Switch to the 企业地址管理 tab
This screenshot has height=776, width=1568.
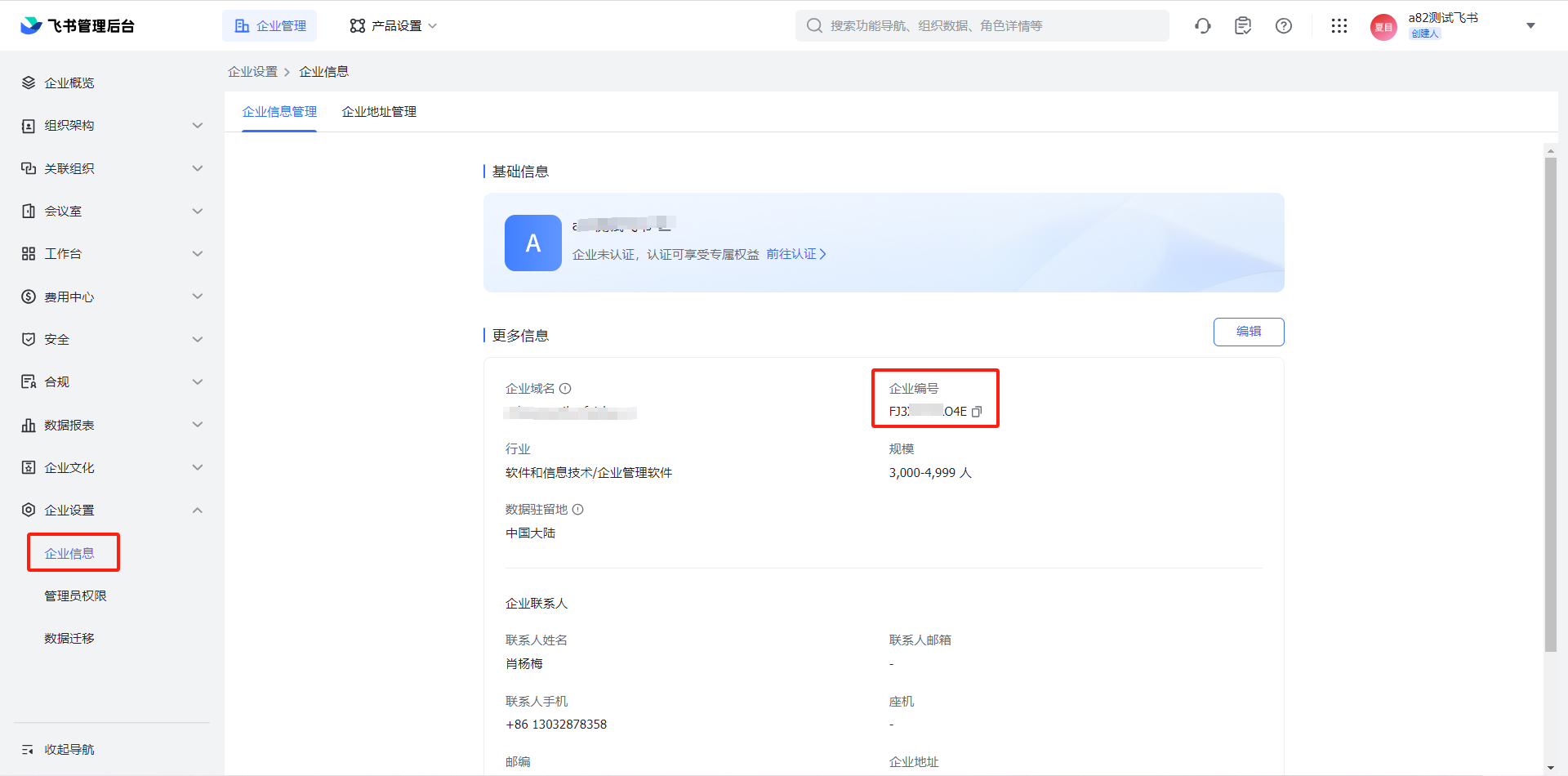point(379,112)
